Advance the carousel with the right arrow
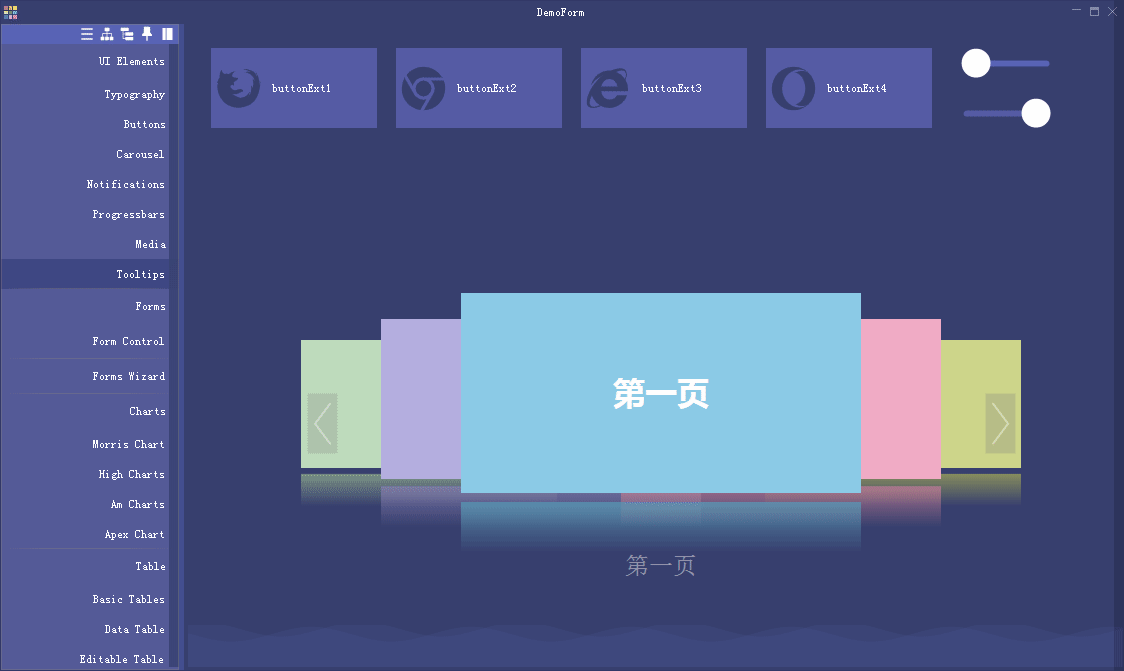This screenshot has width=1124, height=671. tap(1000, 424)
